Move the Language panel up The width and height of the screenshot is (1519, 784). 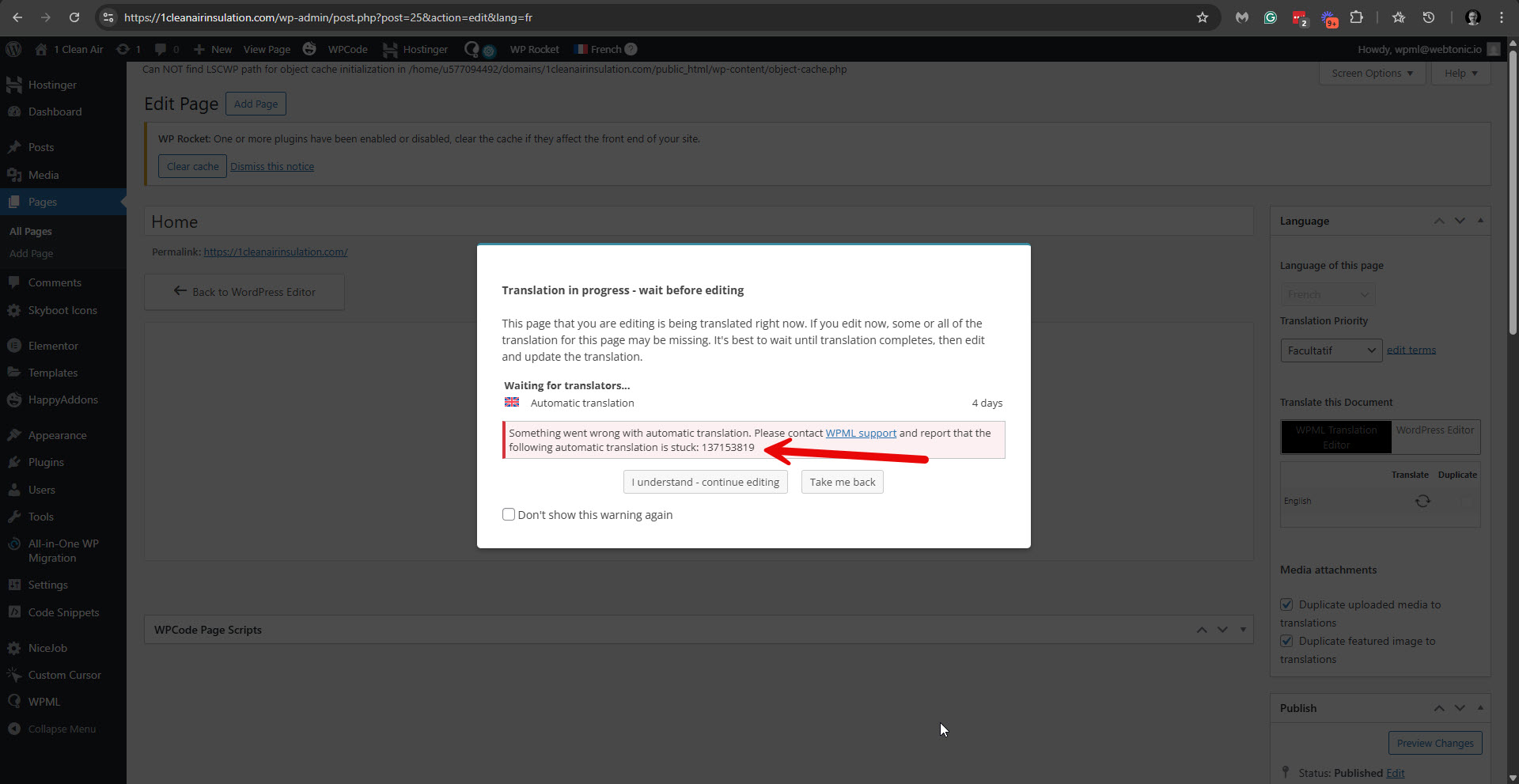tap(1439, 221)
